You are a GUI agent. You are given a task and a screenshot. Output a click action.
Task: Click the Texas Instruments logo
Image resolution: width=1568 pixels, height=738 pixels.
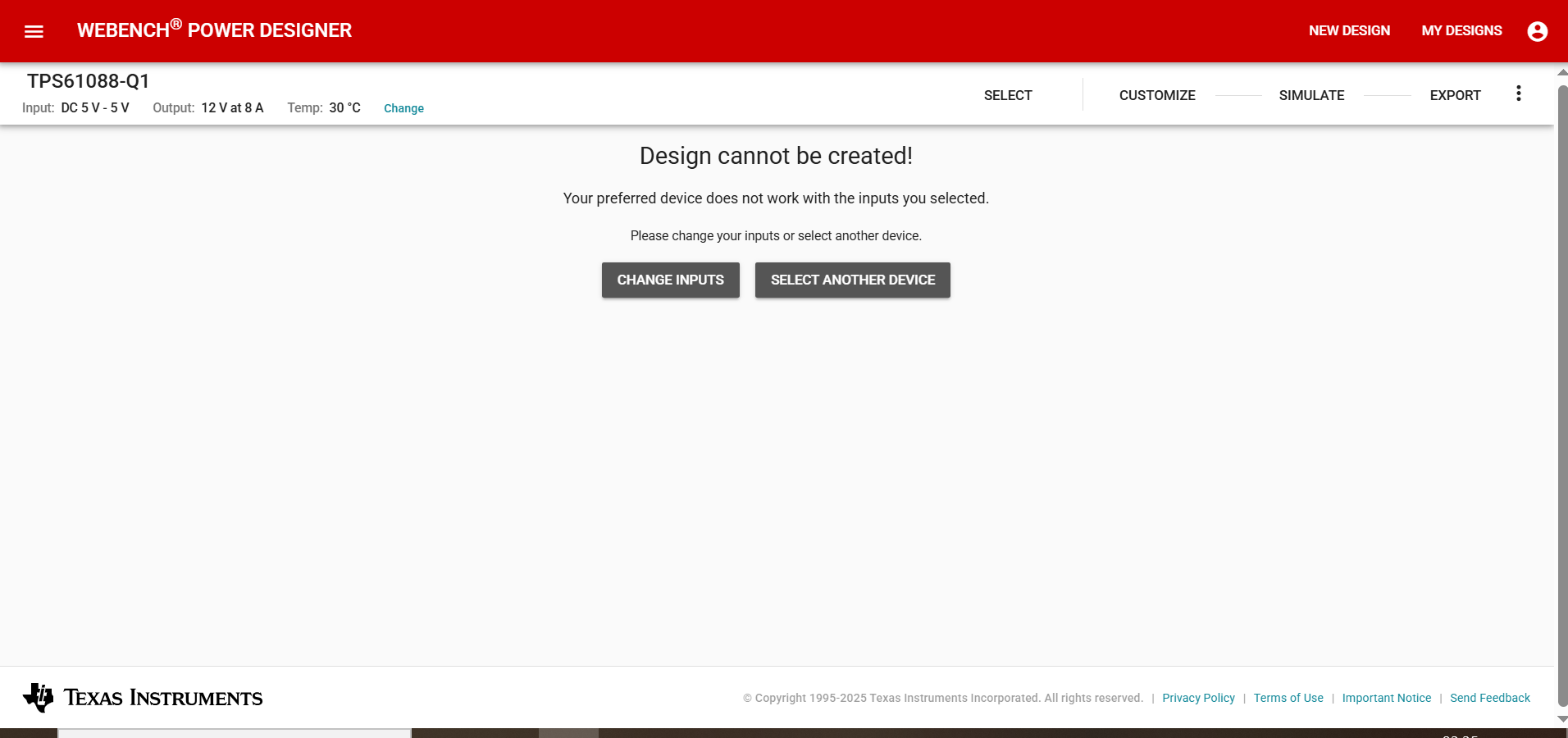[x=143, y=698]
